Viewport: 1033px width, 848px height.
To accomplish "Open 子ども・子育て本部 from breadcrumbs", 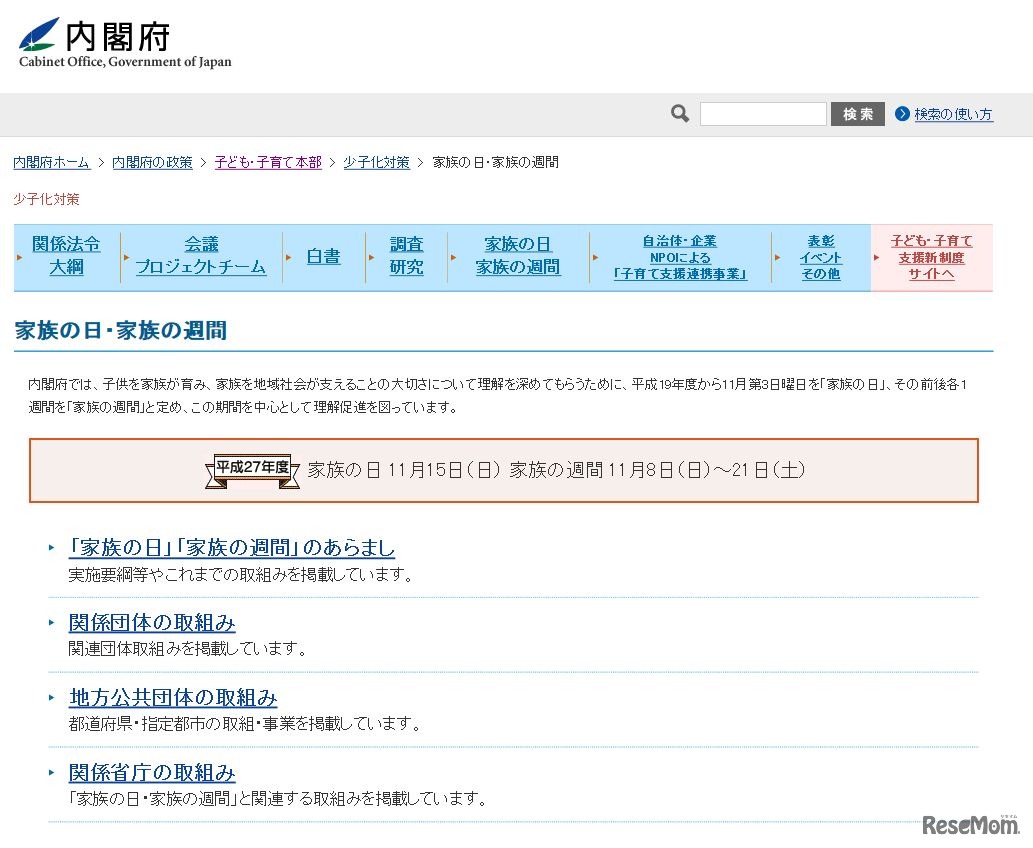I will coord(268,162).
